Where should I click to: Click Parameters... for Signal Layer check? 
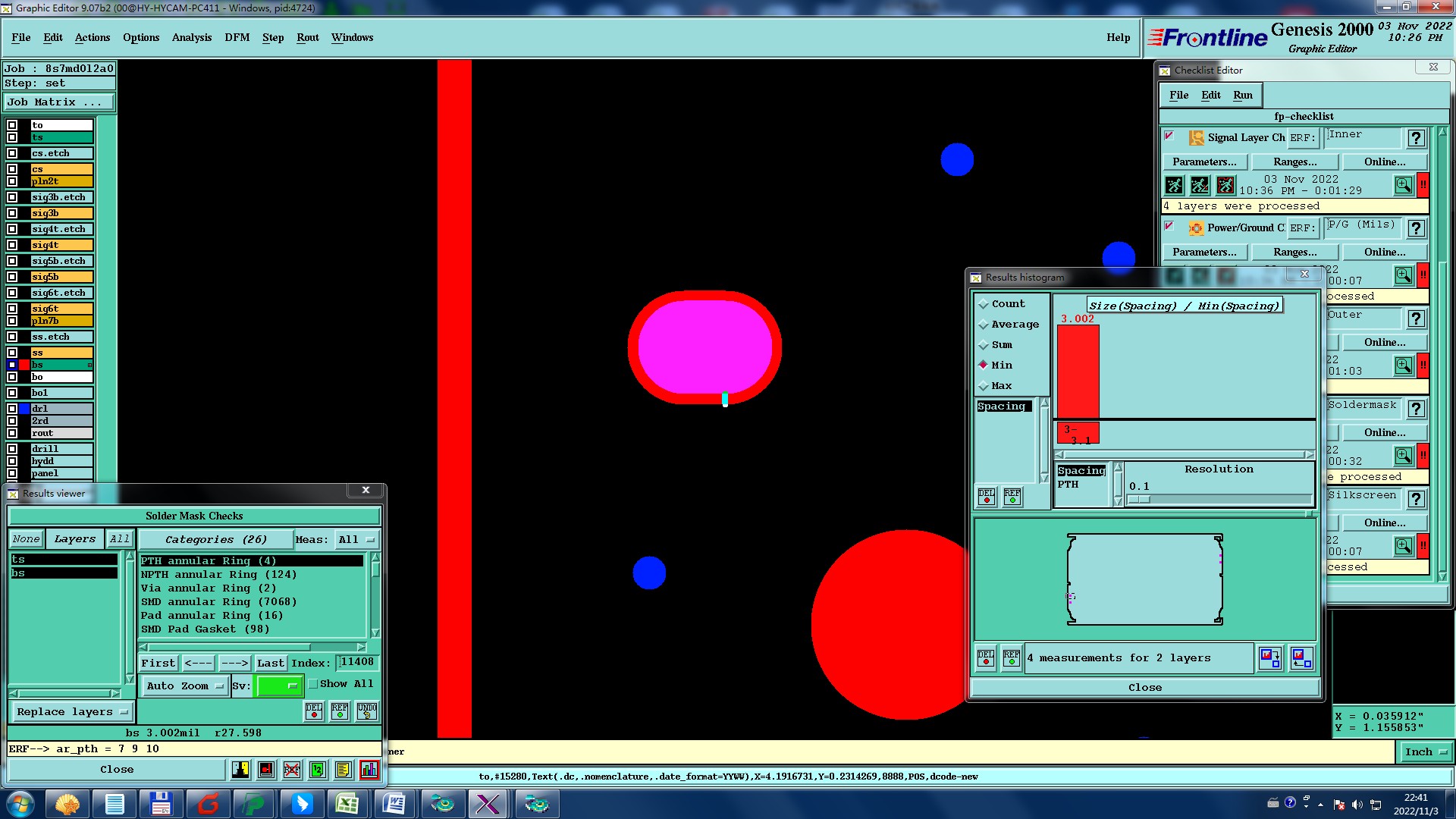1204,162
